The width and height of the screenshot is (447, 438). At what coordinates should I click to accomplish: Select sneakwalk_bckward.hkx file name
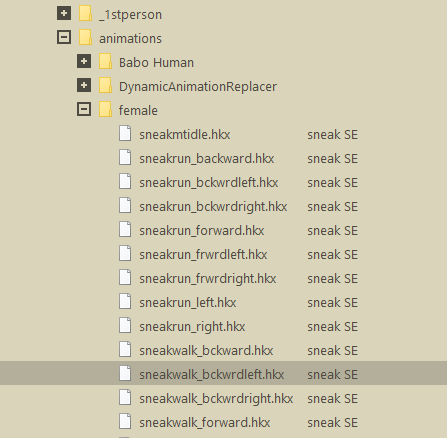click(x=206, y=351)
